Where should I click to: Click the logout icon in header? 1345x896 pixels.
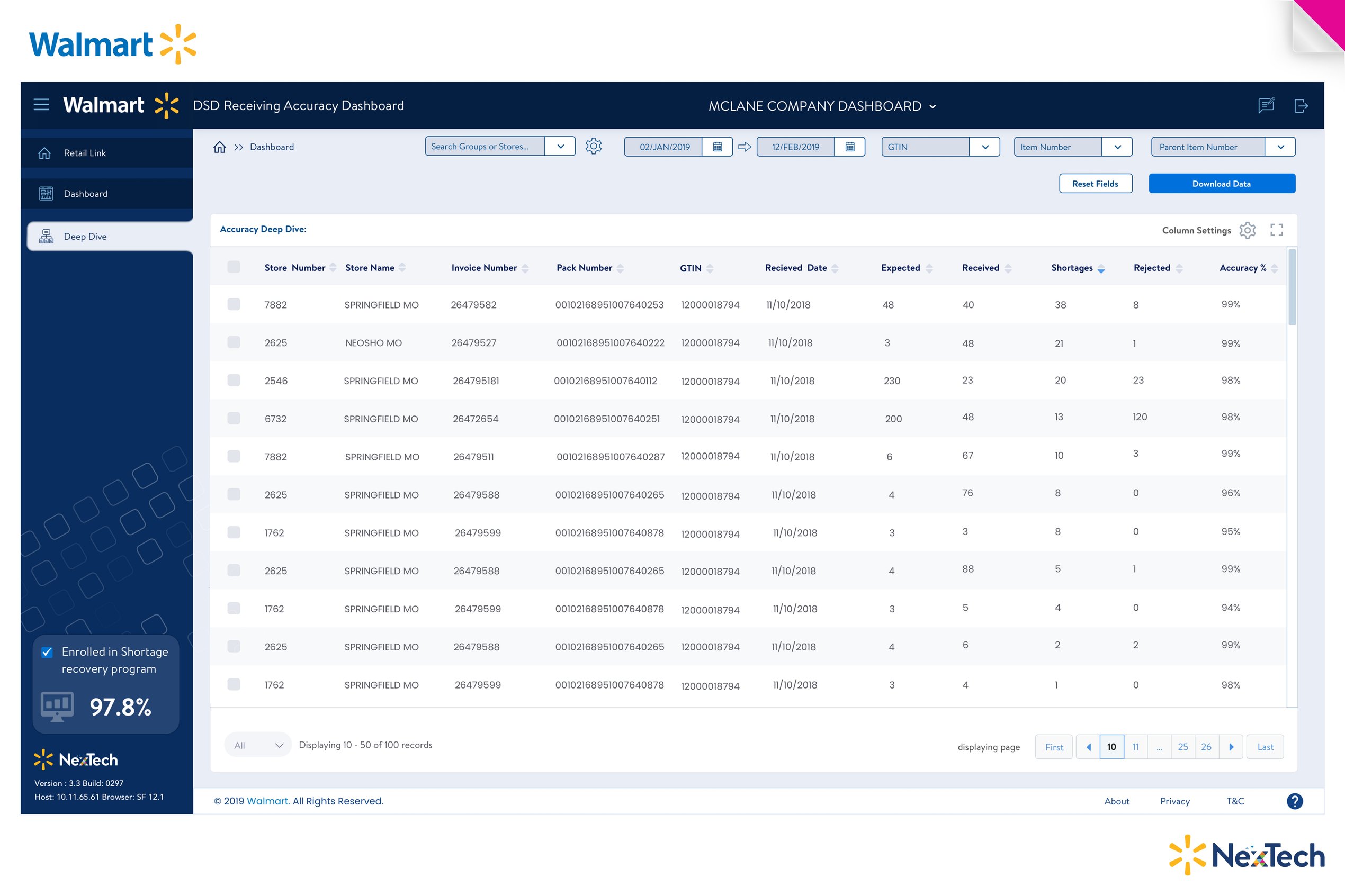(x=1301, y=106)
